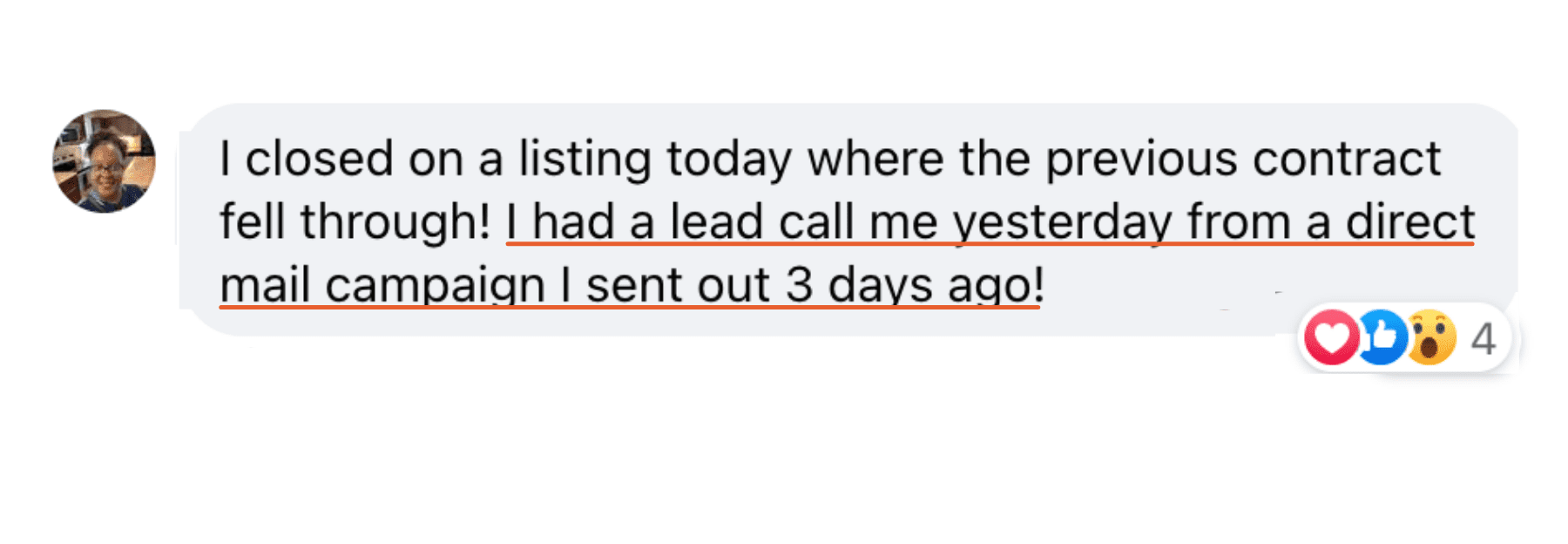Click the word "closed" in the comment

pyautogui.click(x=319, y=159)
